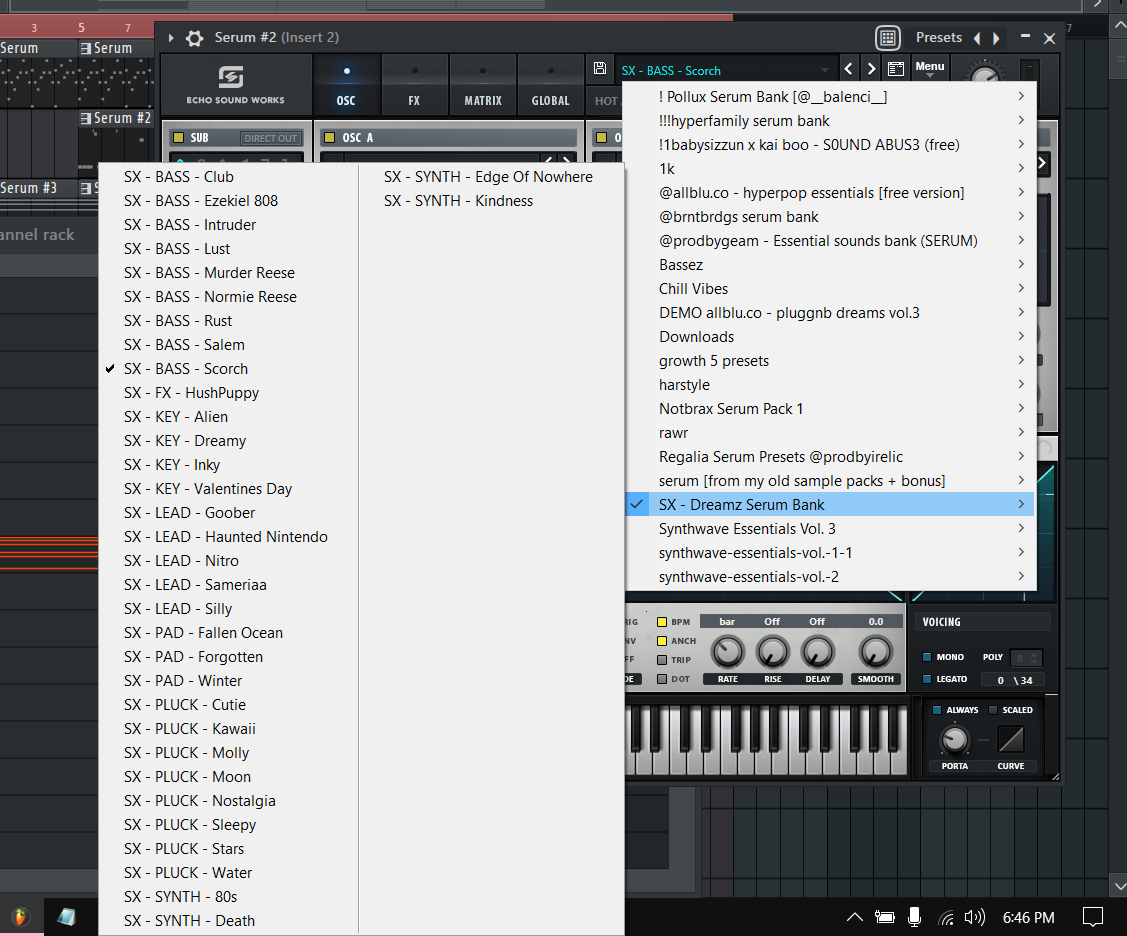Open the Serum preset browser icon
1127x936 pixels.
coord(896,69)
